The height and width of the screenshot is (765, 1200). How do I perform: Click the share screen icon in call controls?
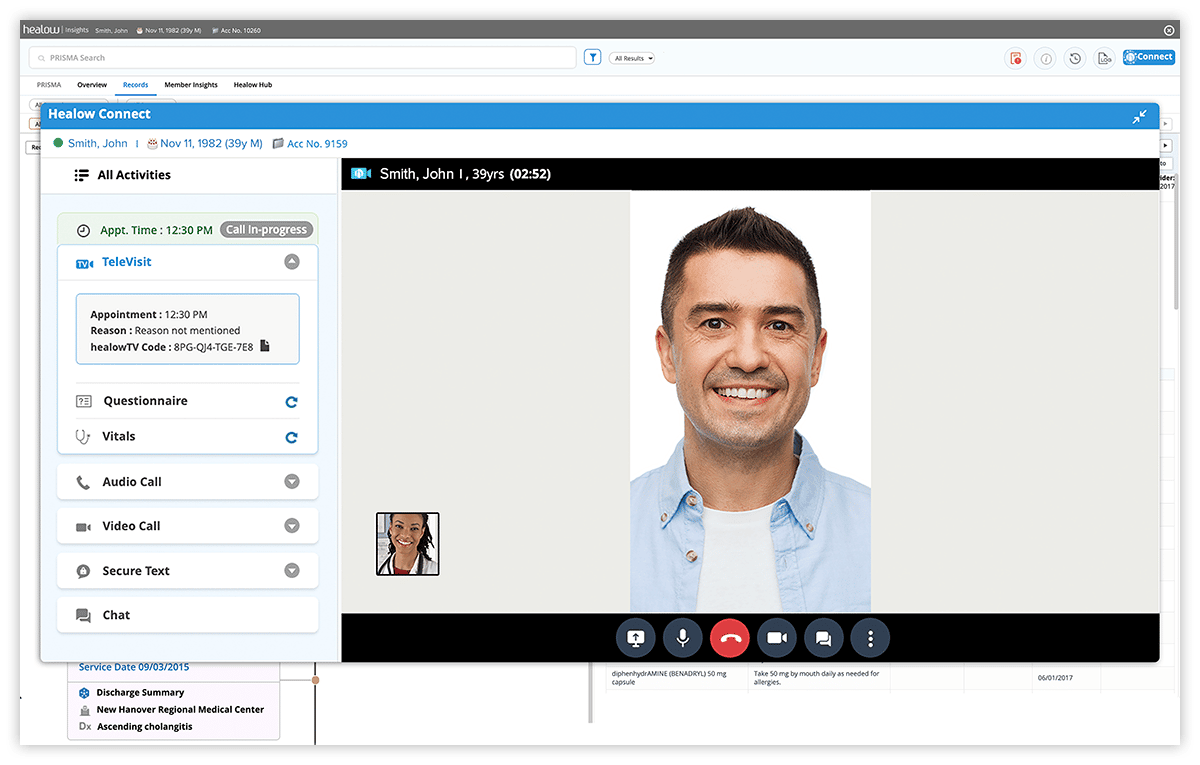coord(636,638)
